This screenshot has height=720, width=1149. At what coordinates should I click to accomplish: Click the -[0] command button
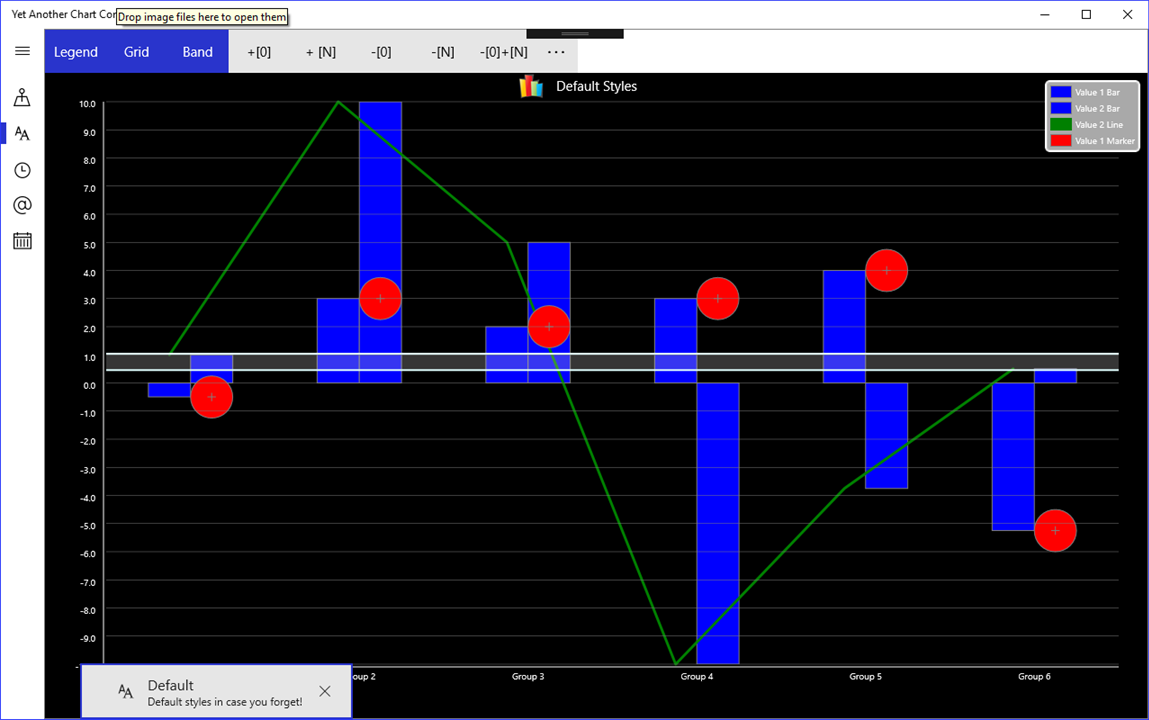381,52
